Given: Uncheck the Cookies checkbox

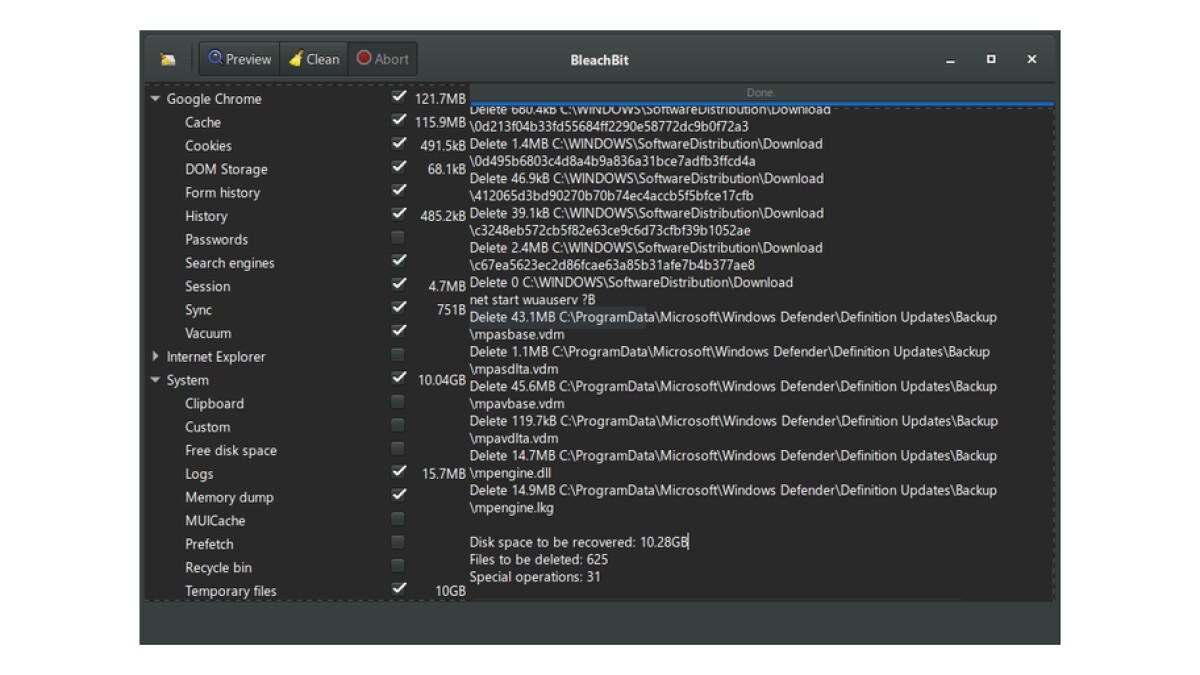Looking at the screenshot, I should coord(399,144).
